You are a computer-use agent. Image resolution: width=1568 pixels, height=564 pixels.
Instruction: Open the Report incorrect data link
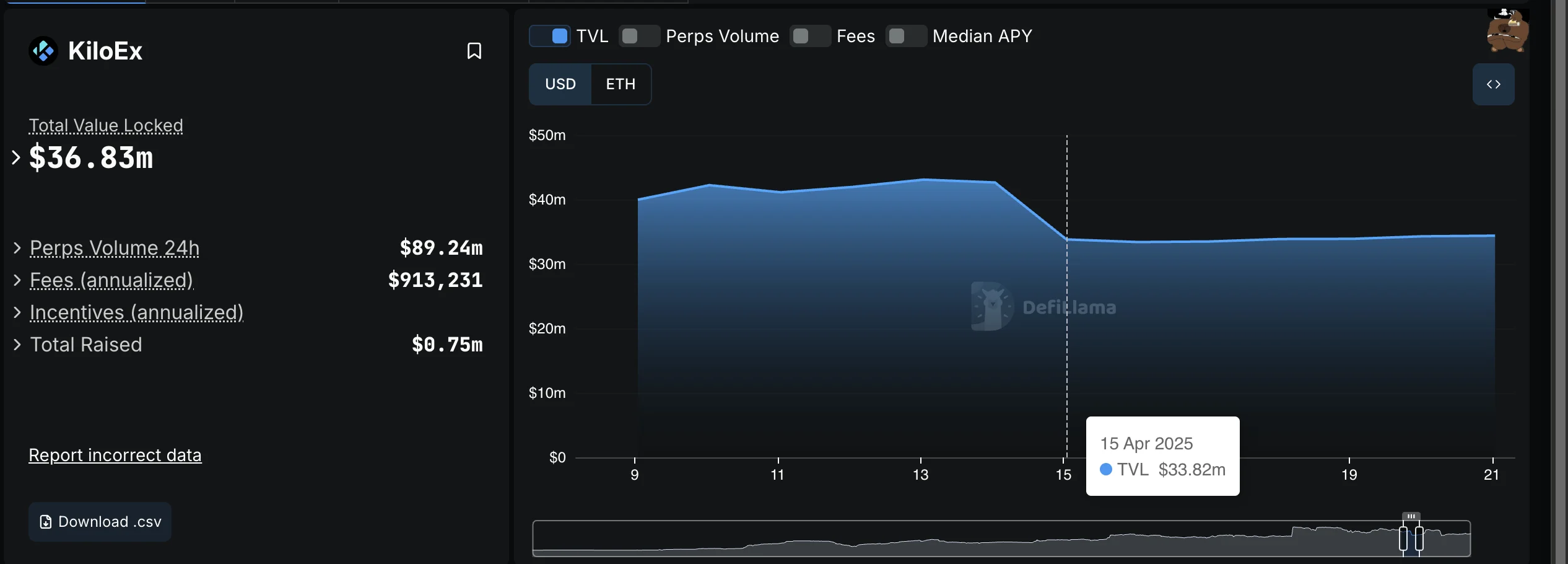tap(115, 455)
